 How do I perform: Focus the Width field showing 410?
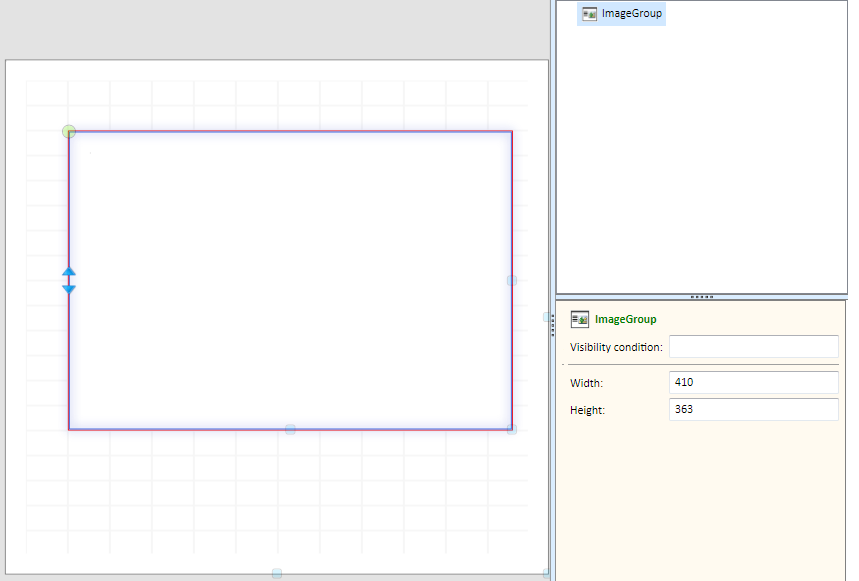pyautogui.click(x=753, y=383)
